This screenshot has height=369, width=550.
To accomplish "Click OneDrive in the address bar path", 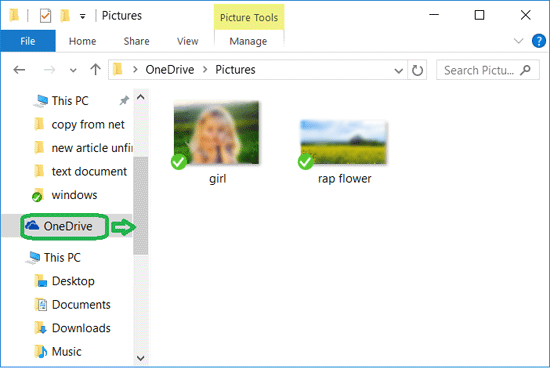I will pyautogui.click(x=170, y=70).
